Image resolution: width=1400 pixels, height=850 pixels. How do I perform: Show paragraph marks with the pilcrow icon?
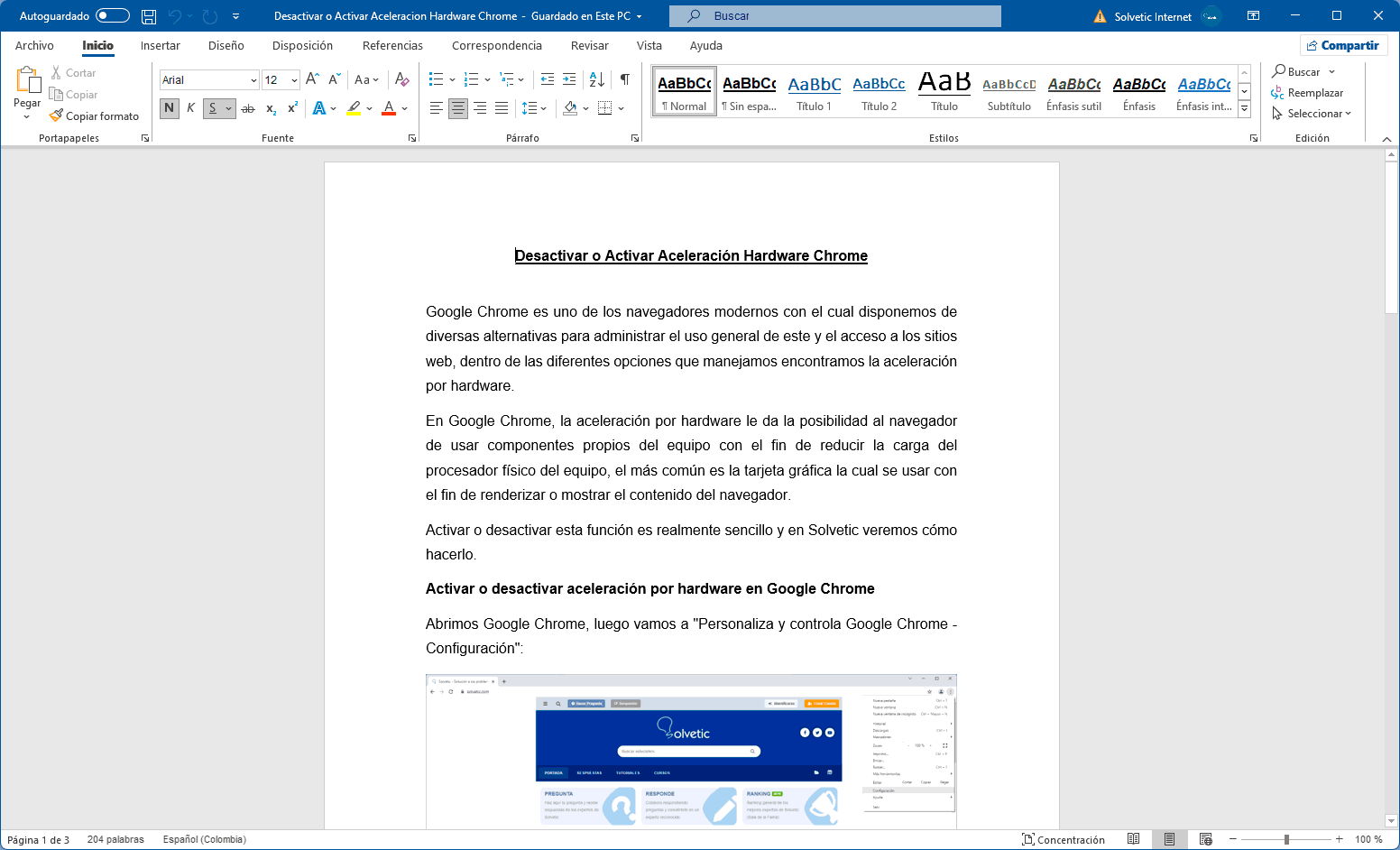625,79
